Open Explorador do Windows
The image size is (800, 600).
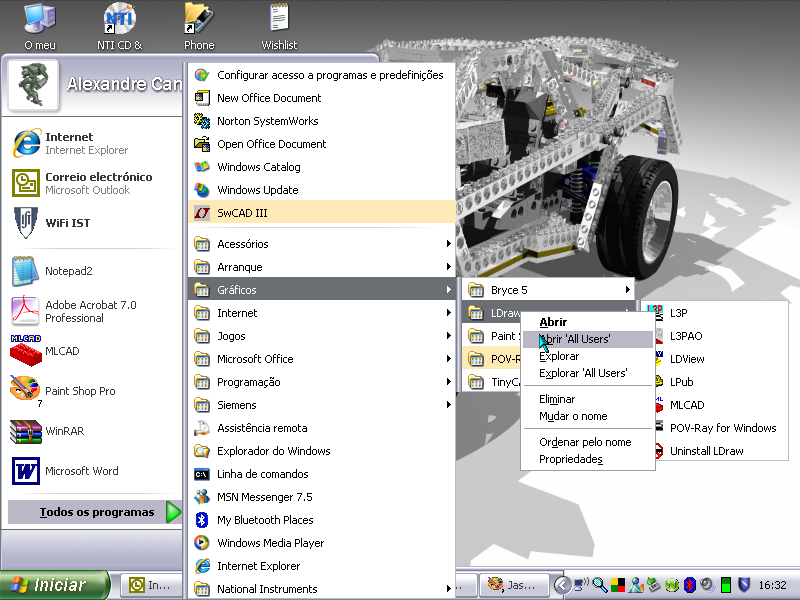(x=321, y=451)
